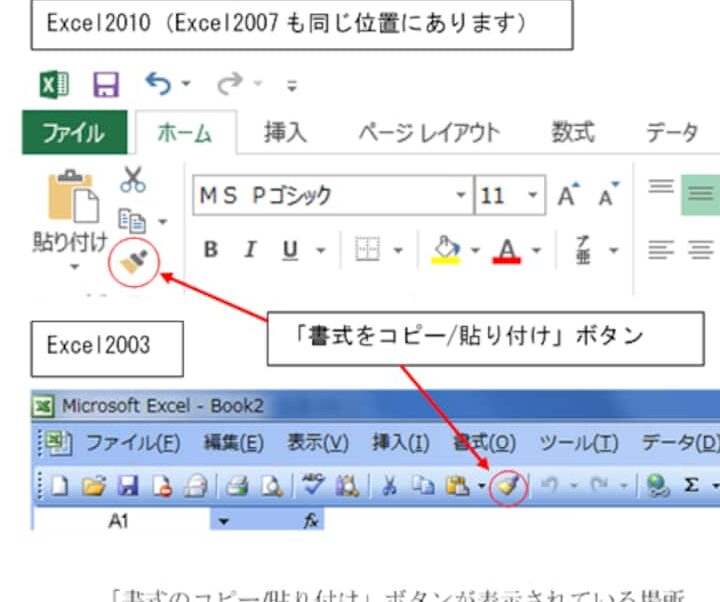Click the top align icon
Image resolution: width=720 pixels, height=602 pixels.
(x=661, y=186)
